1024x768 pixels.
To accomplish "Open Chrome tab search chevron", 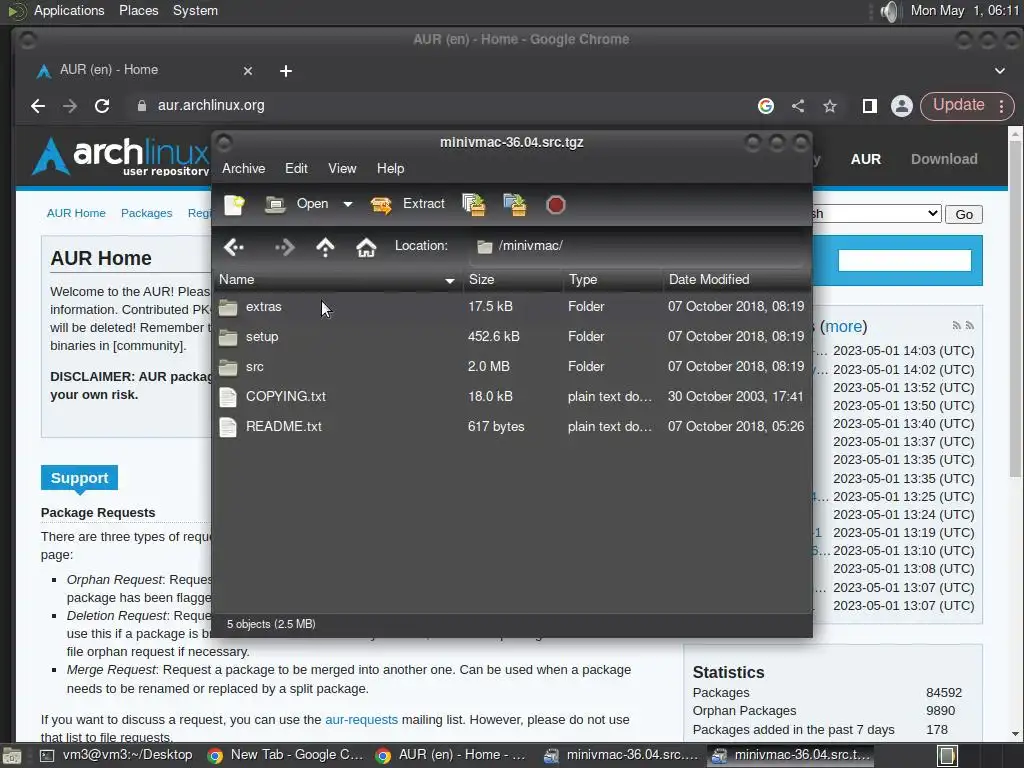I will (1000, 71).
